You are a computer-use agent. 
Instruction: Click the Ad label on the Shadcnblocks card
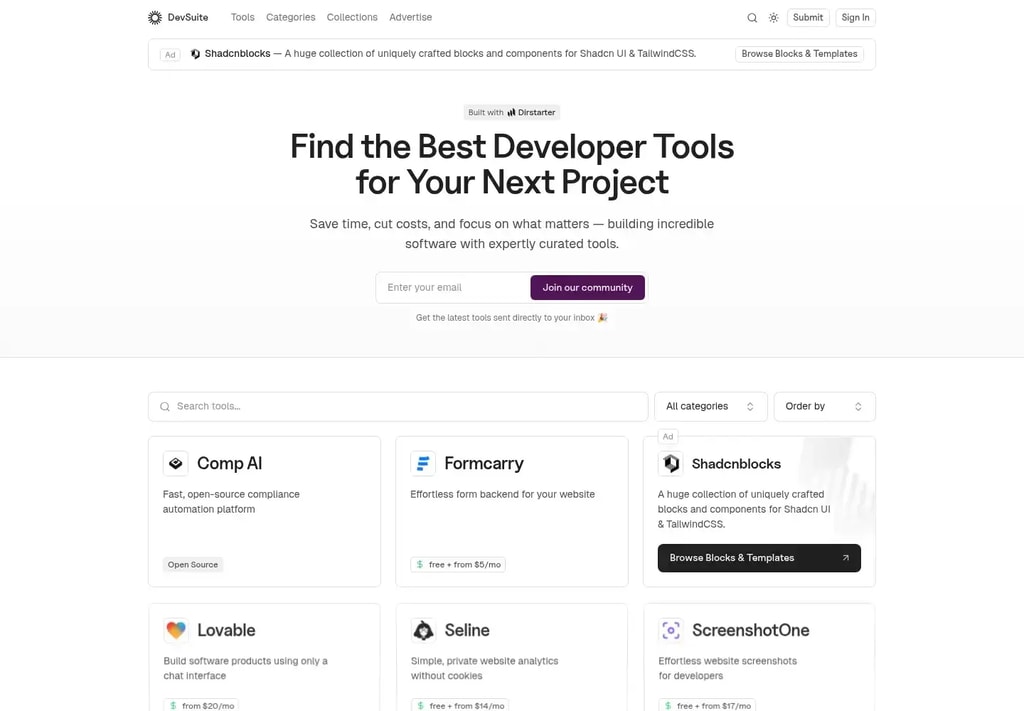(x=667, y=436)
